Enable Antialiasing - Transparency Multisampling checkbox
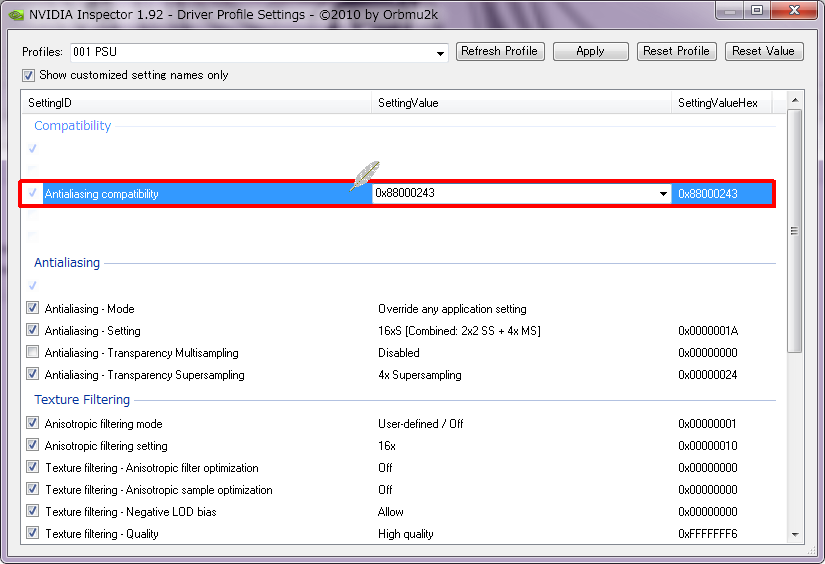Viewport: 825px width, 564px height. 33,352
